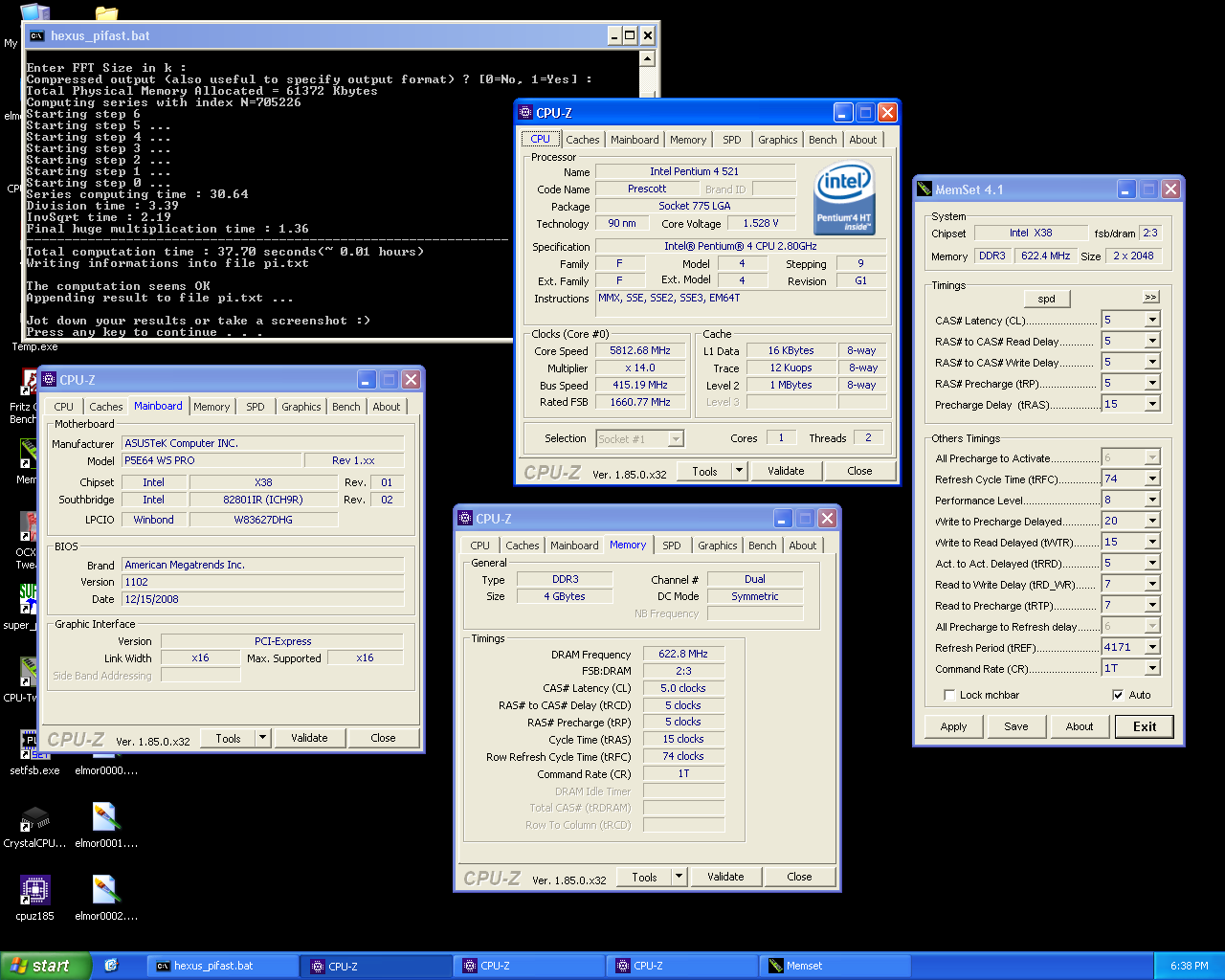This screenshot has height=980, width=1225.
Task: Select the CrystalCPU chip icon on desktop
Action: tap(35, 818)
